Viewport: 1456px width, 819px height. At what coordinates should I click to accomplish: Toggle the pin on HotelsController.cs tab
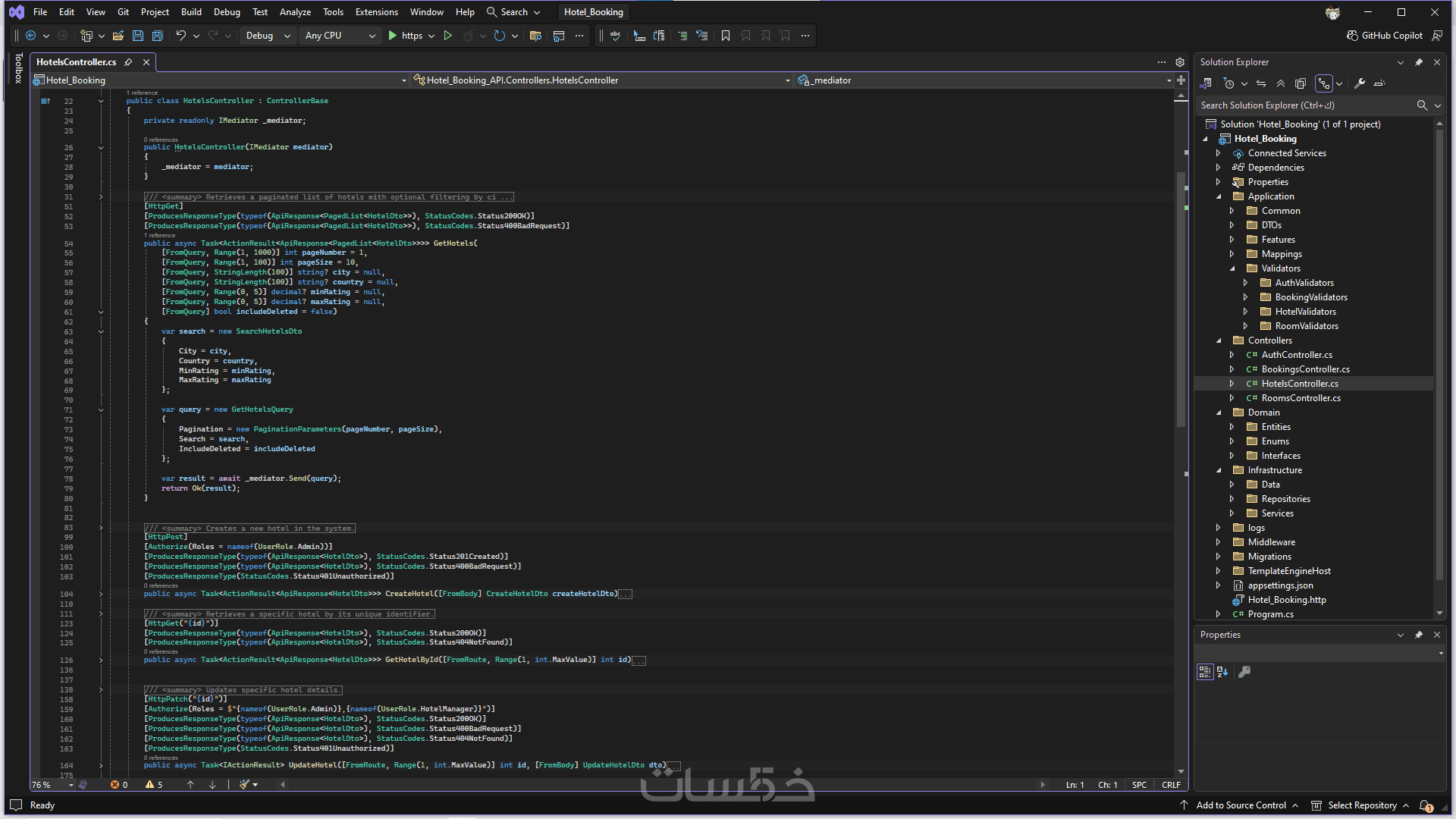(x=128, y=62)
